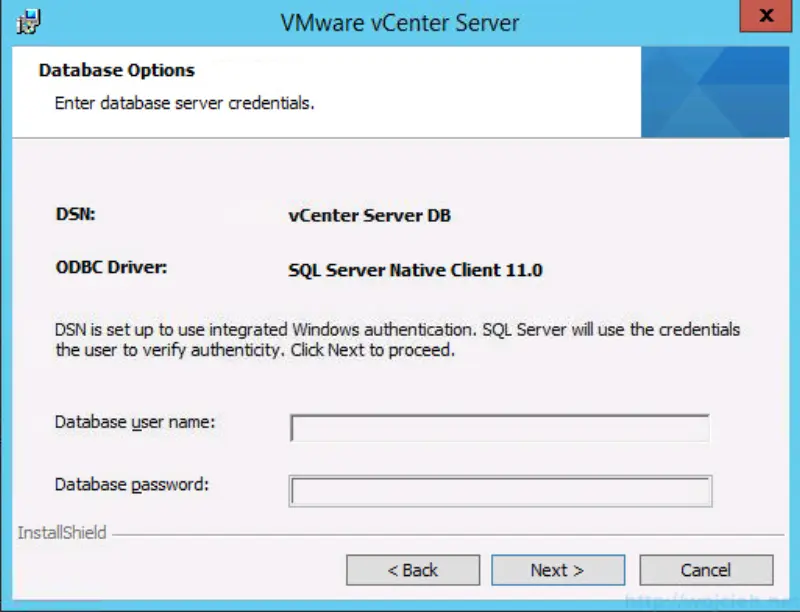Click the Next button to proceed
This screenshot has width=800, height=612.
click(557, 570)
